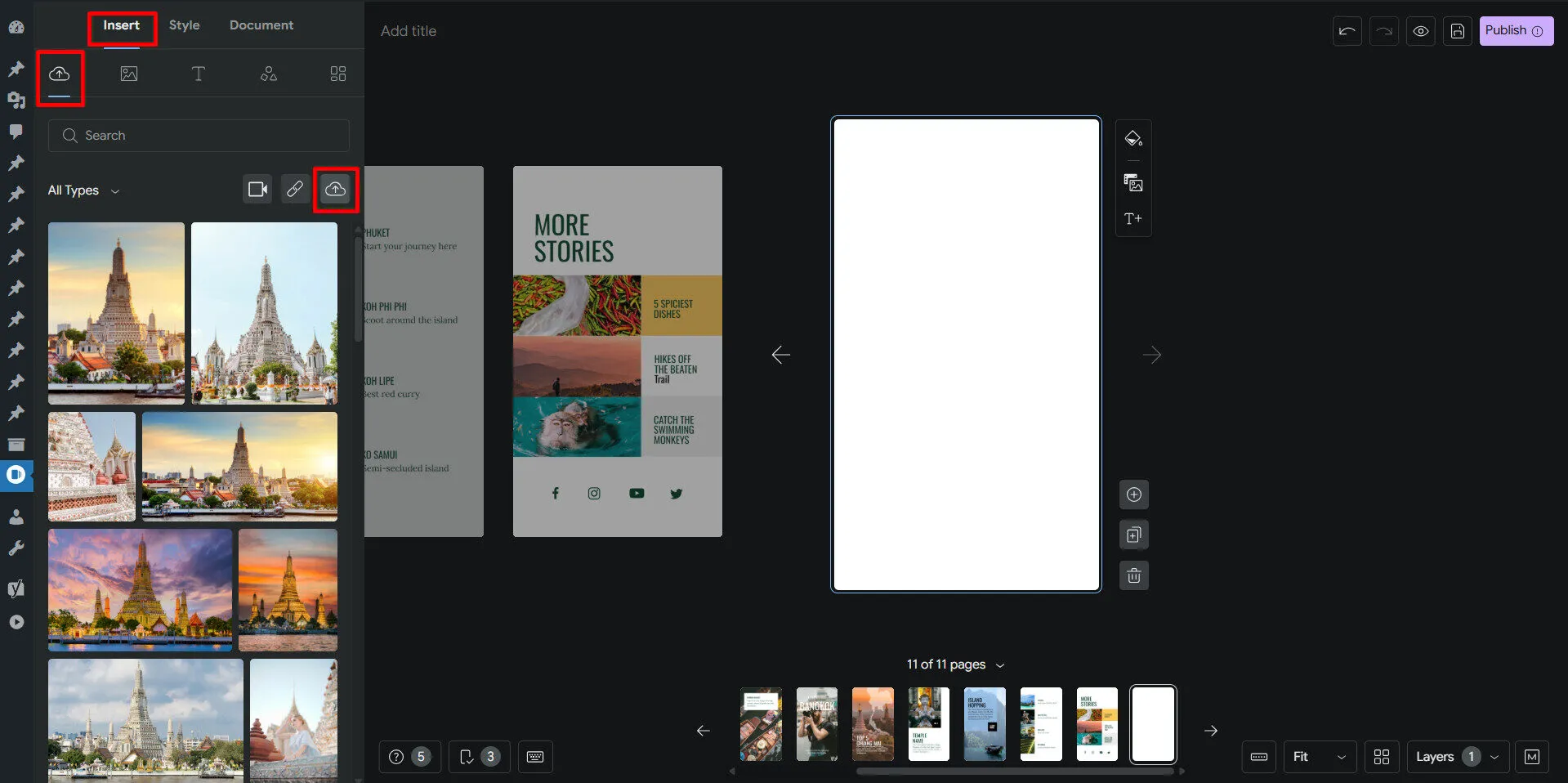The height and width of the screenshot is (783, 1568).
Task: Open the Fit zoom dropdown
Action: (x=1319, y=757)
